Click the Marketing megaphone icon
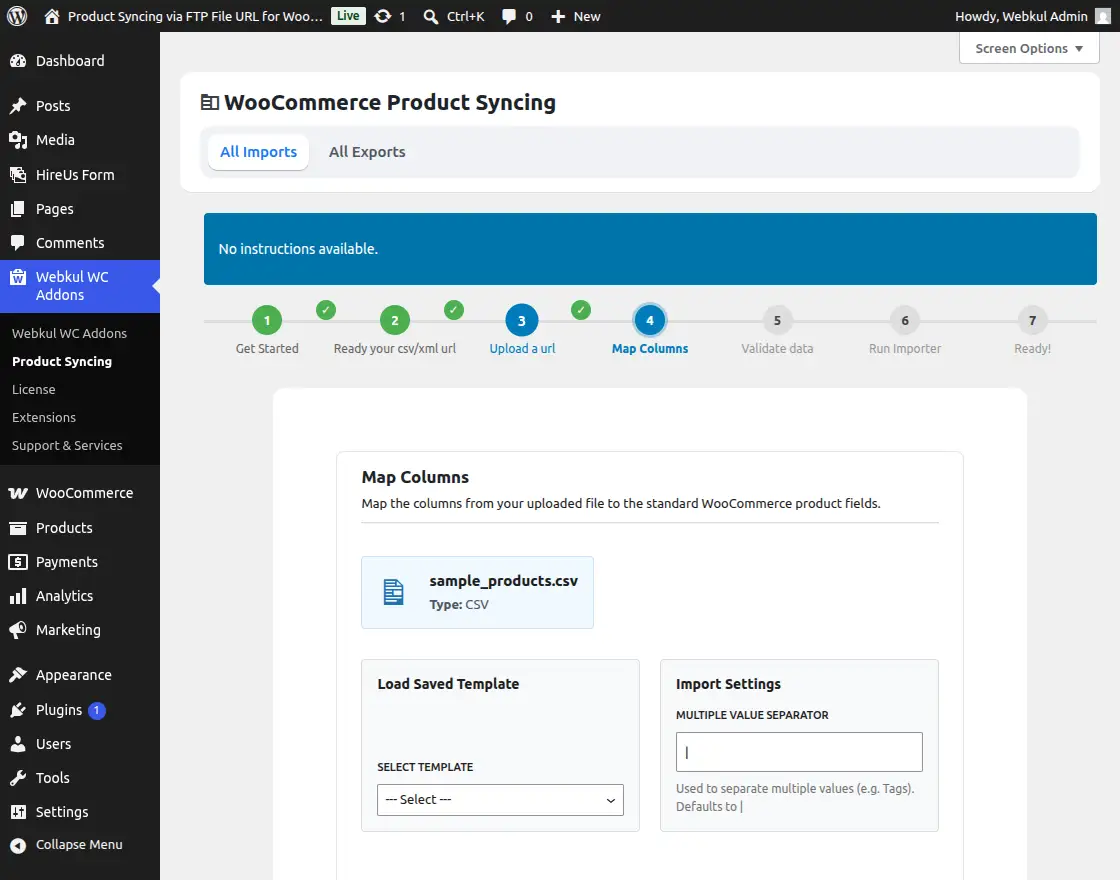The image size is (1120, 880). (18, 630)
